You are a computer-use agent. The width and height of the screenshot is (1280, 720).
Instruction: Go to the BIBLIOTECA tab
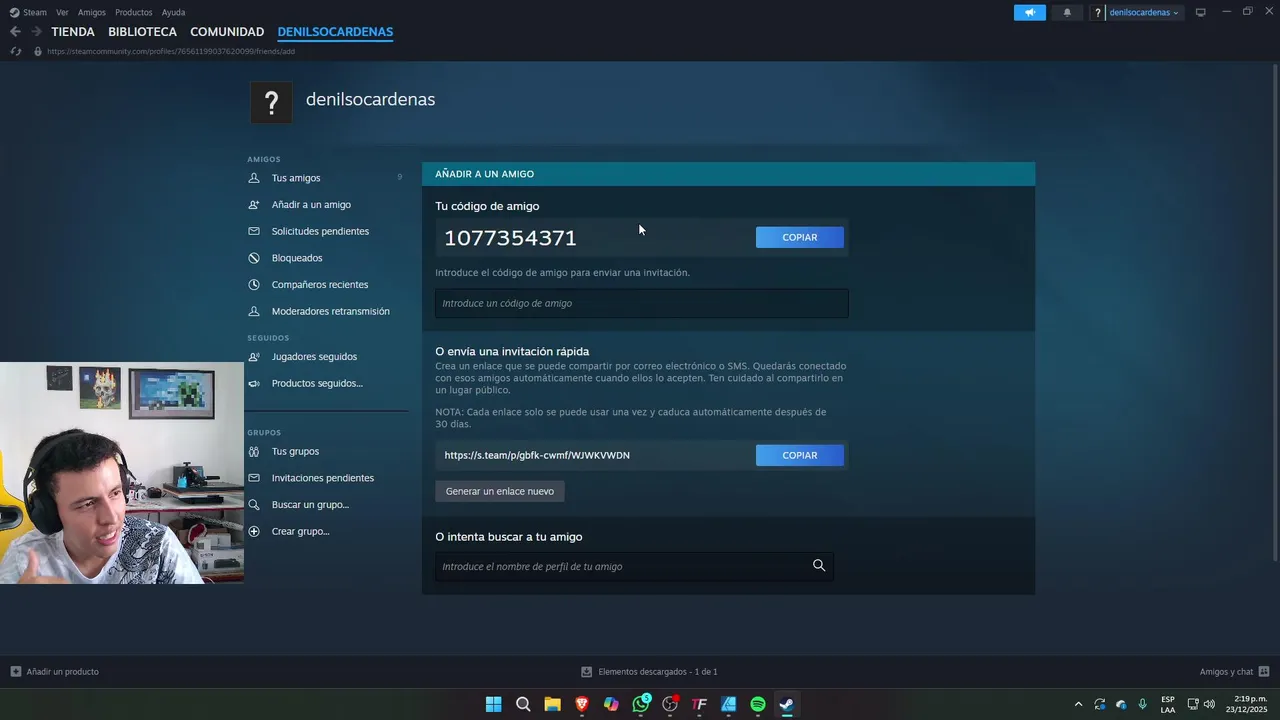(x=142, y=32)
